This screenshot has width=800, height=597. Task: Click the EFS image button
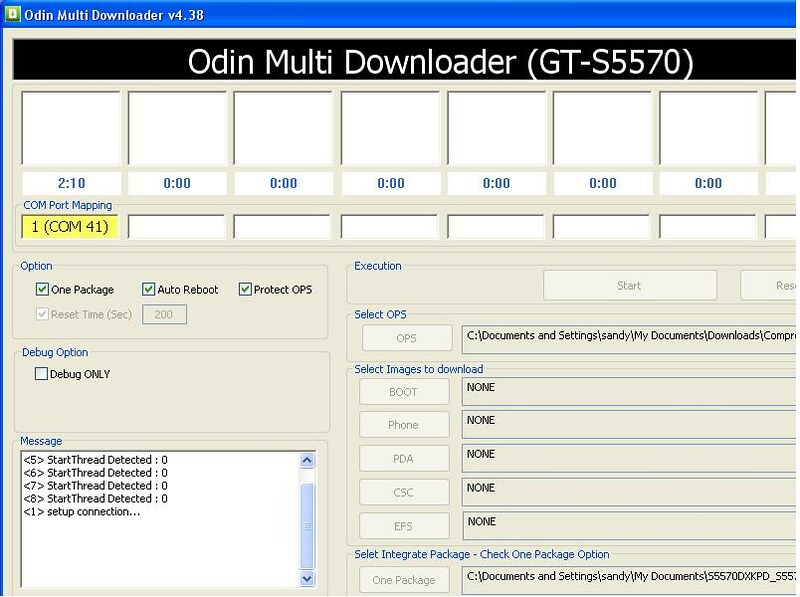(404, 526)
